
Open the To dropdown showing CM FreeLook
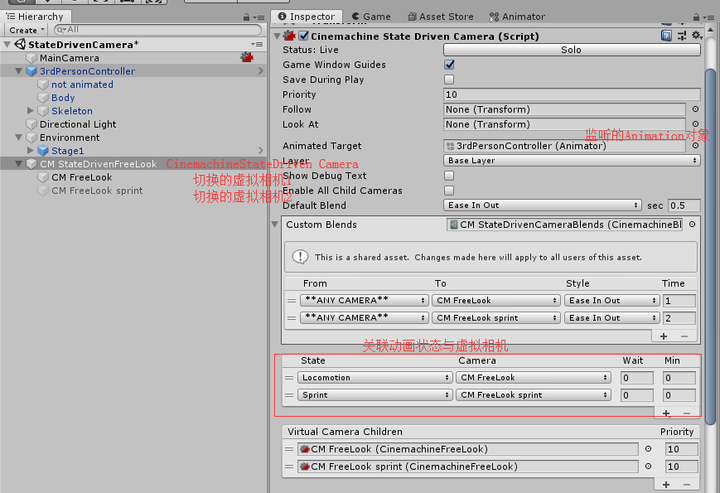tap(496, 300)
